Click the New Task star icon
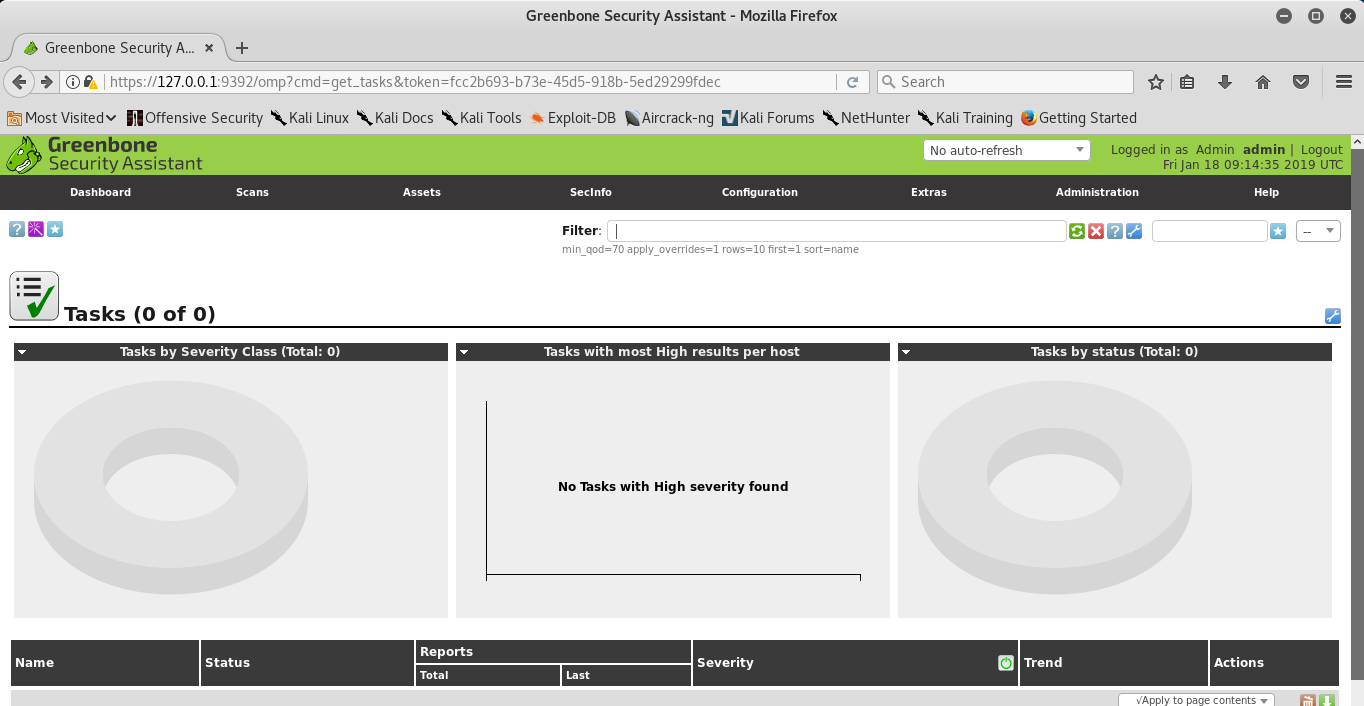The width and height of the screenshot is (1364, 706). (x=55, y=230)
